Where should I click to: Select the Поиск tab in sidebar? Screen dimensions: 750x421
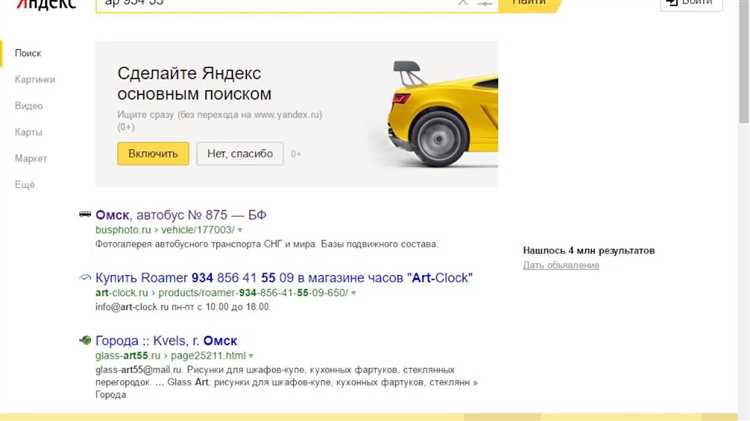click(28, 53)
